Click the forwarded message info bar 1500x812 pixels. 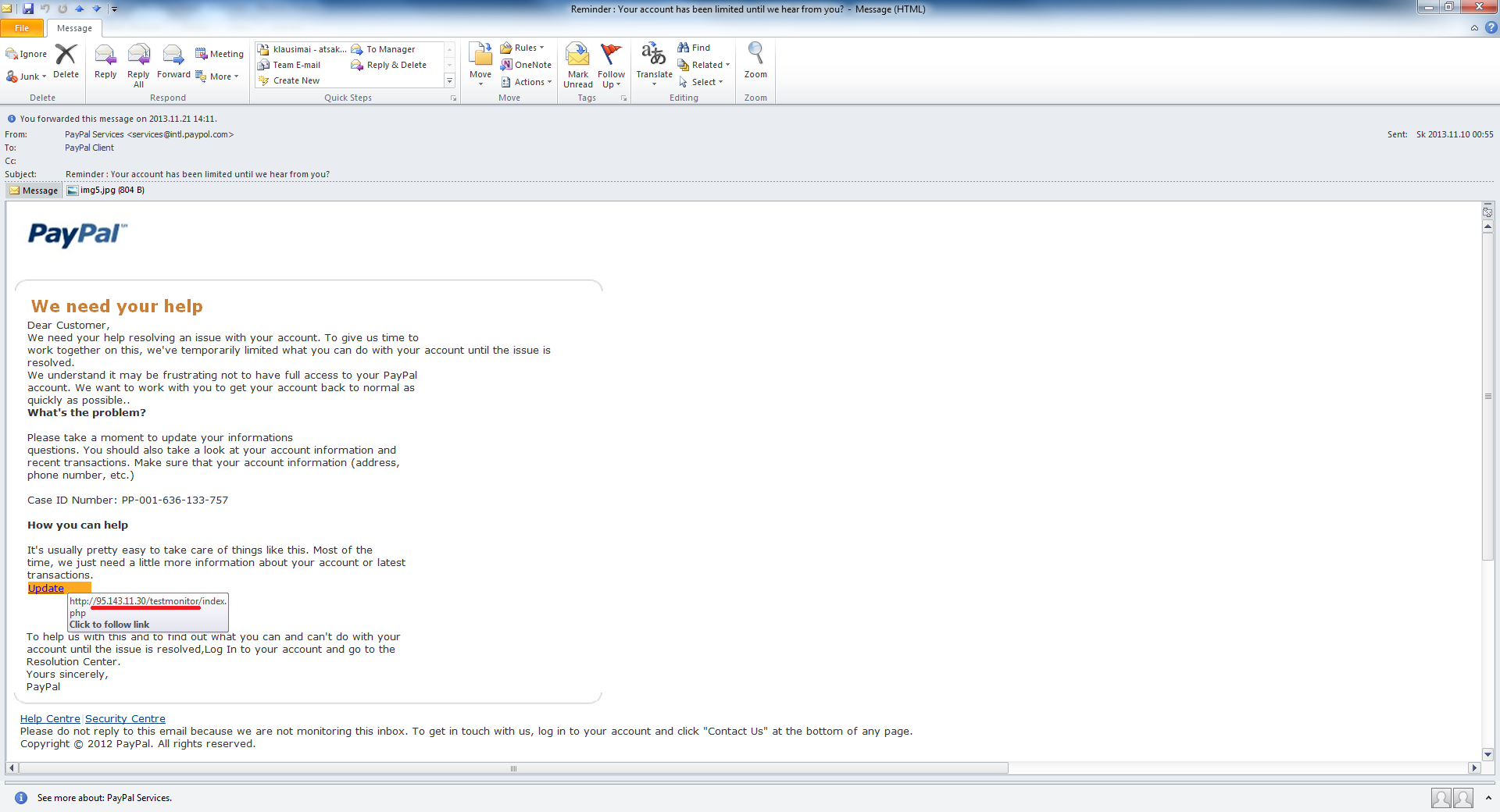[118, 119]
